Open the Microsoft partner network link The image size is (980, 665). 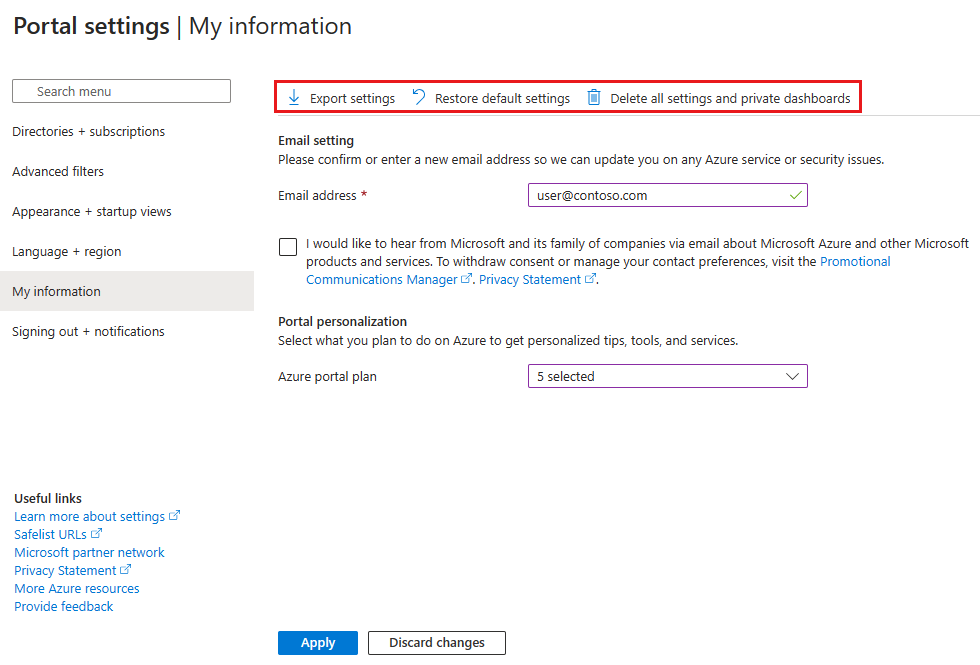89,552
